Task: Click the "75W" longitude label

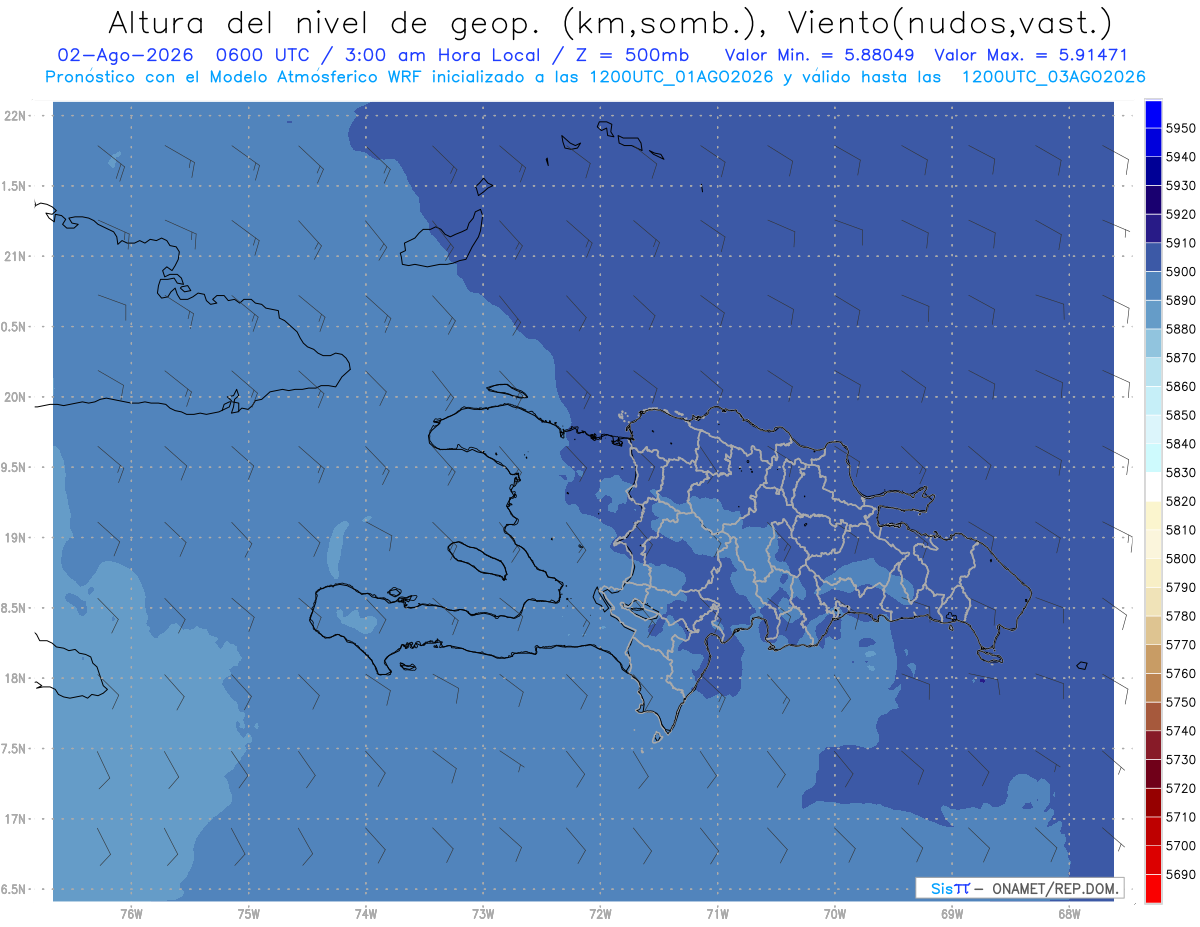Action: click(x=249, y=914)
